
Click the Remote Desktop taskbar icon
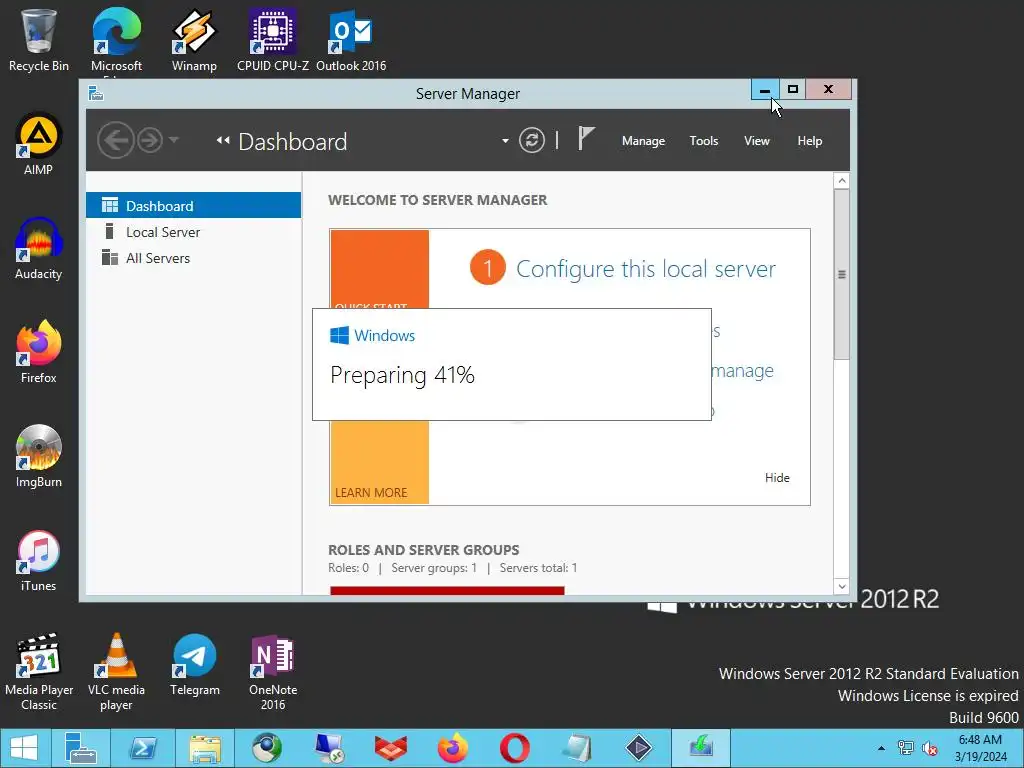[x=328, y=748]
